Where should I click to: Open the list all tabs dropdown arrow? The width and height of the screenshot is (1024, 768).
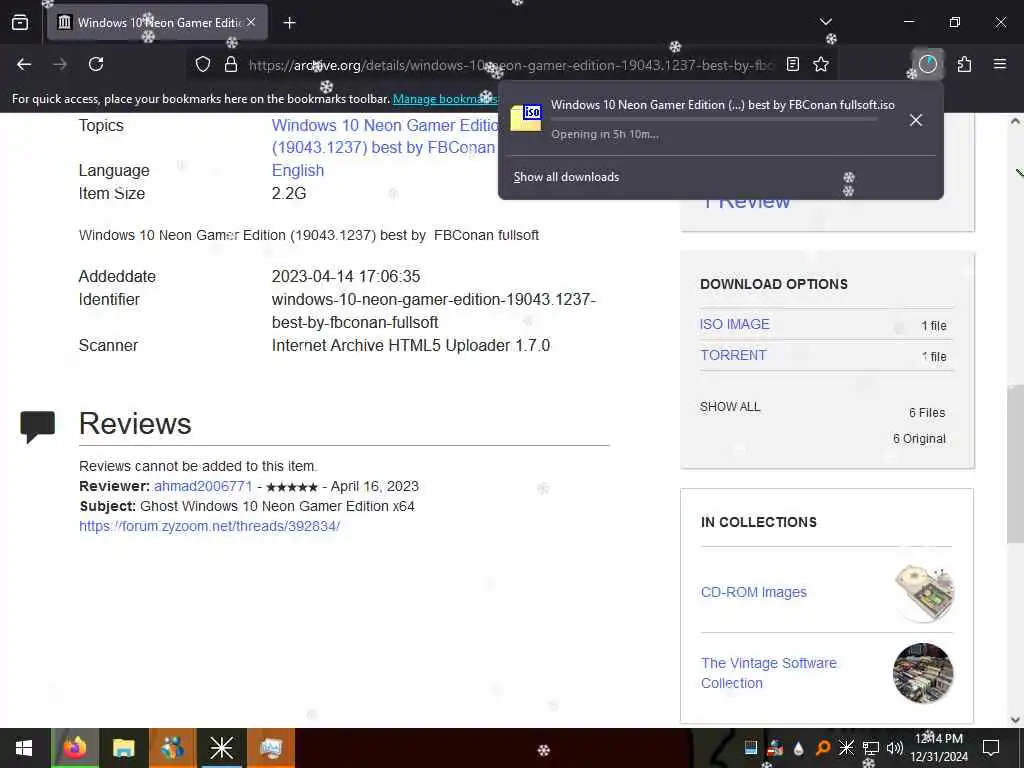[x=825, y=22]
